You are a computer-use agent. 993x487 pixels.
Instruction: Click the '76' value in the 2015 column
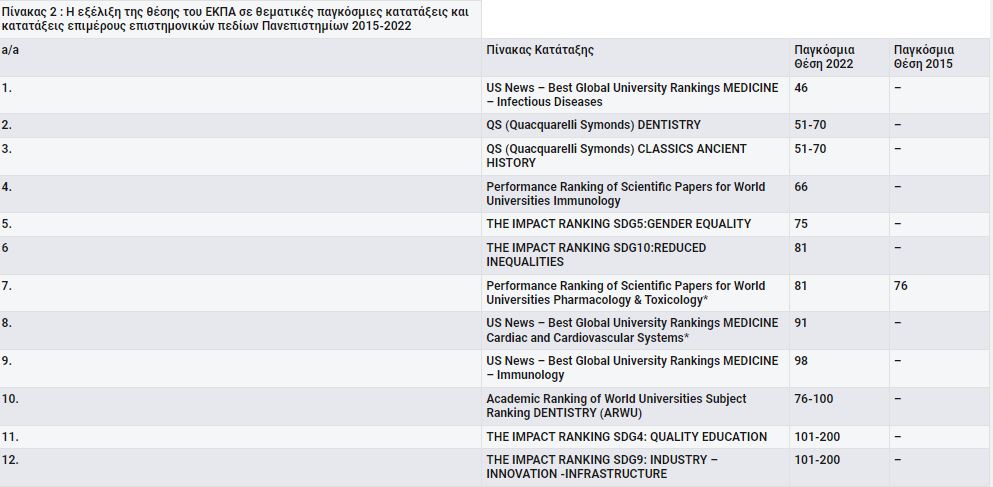(901, 286)
